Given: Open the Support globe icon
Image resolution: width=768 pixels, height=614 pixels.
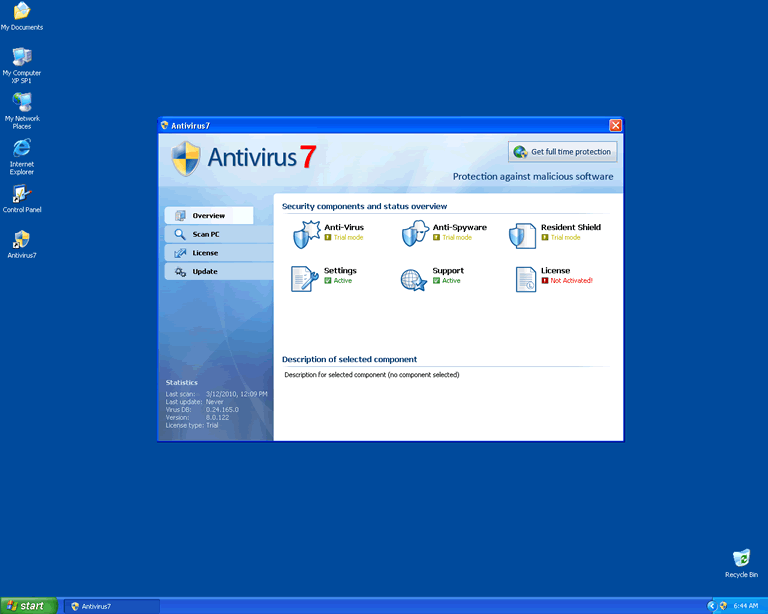Looking at the screenshot, I should [x=414, y=279].
